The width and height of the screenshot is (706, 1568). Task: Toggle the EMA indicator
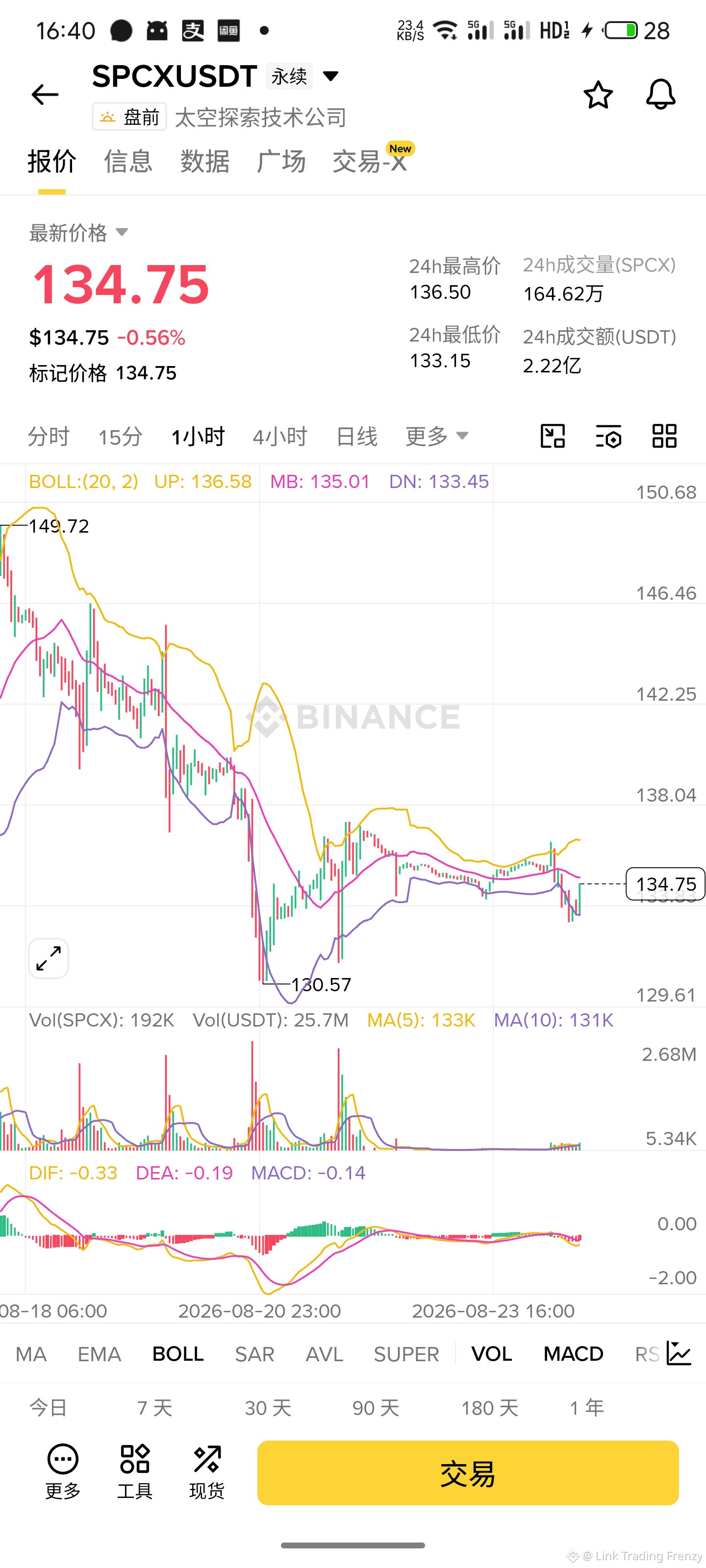100,1354
